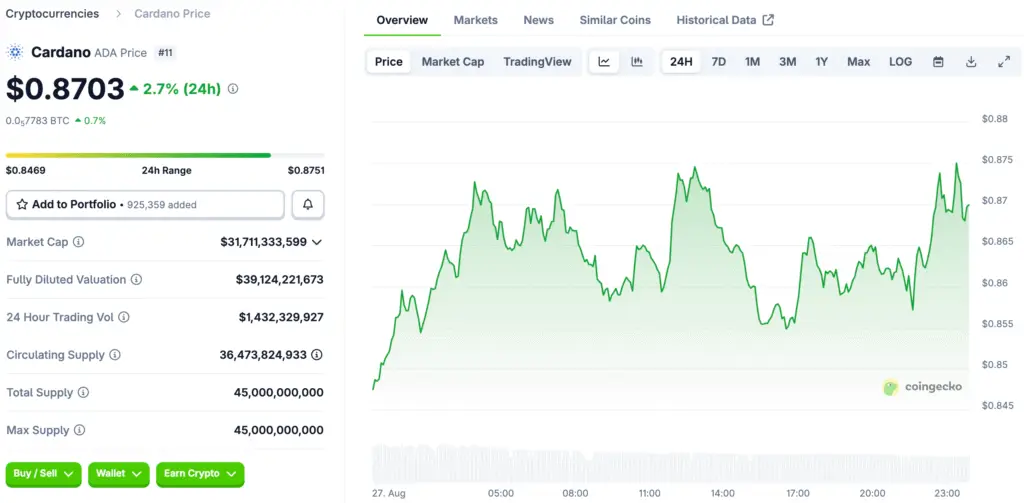
Task: Switch chart to TradingView mode
Action: pyautogui.click(x=537, y=62)
